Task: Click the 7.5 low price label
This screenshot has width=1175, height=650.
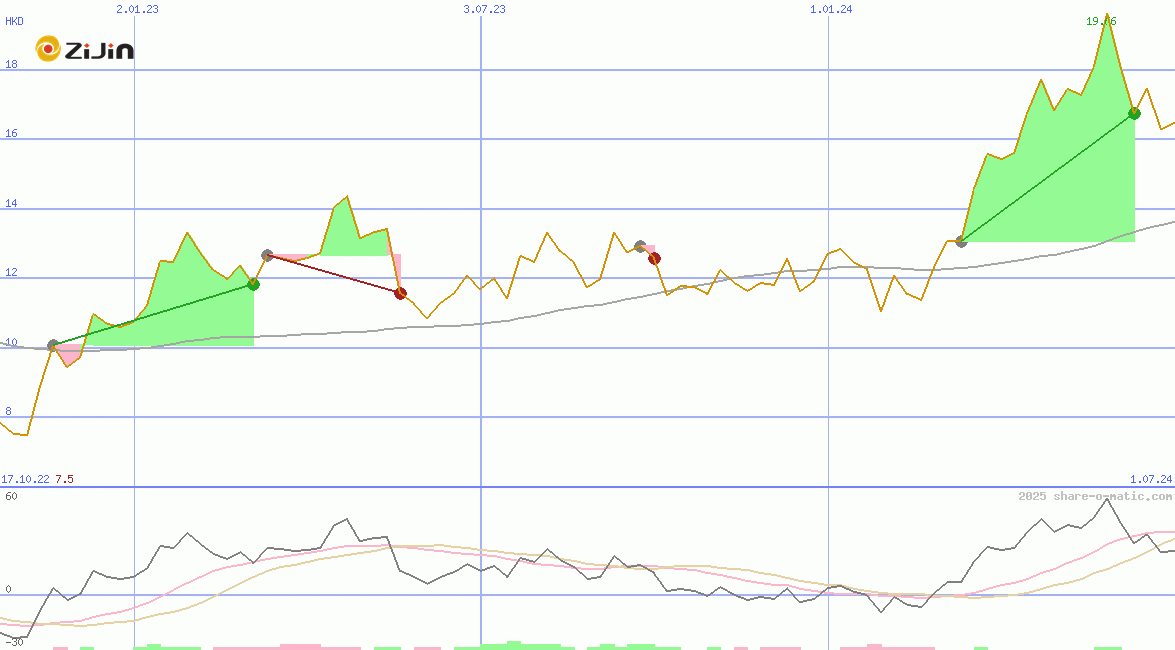Action: click(64, 479)
